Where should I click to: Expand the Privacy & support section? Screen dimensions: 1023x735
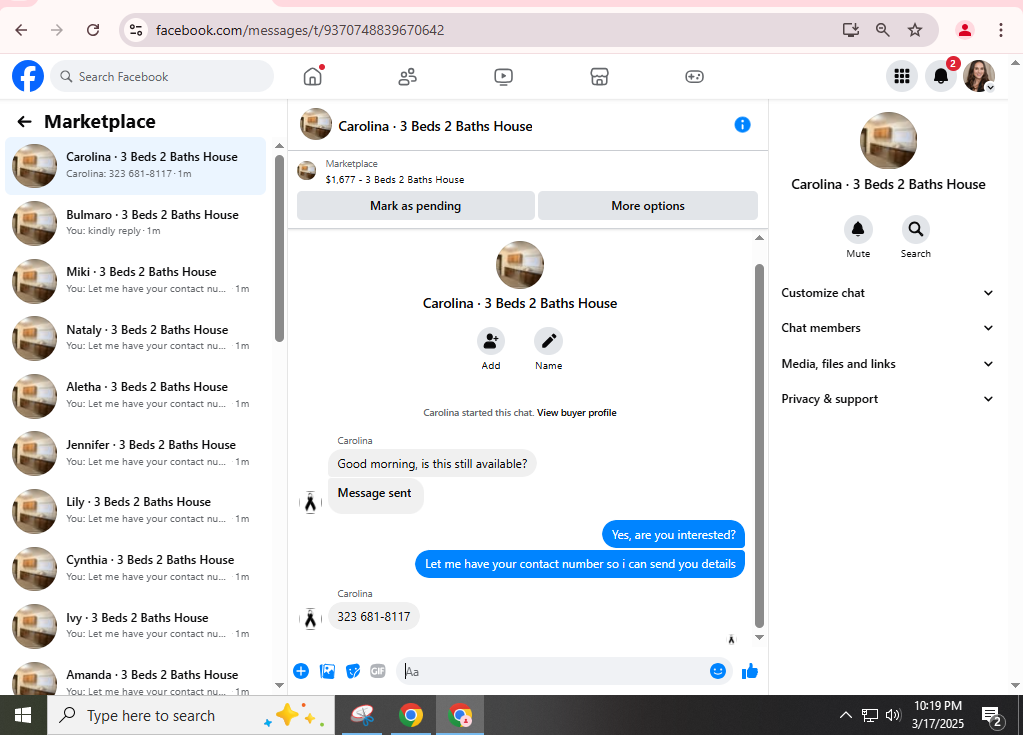(887, 399)
